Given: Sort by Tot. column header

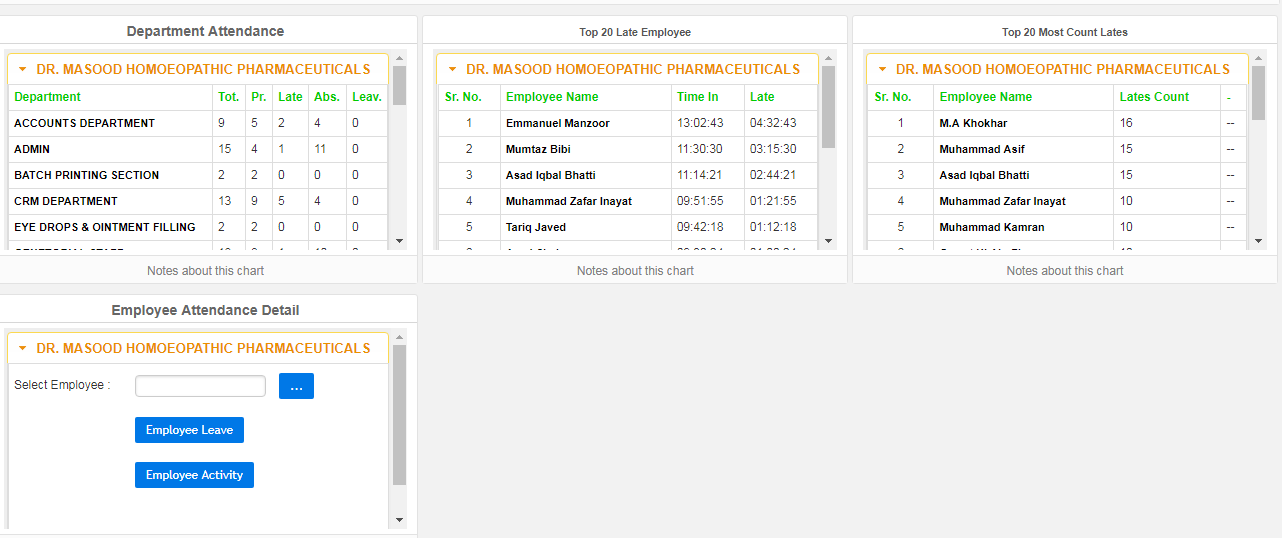Looking at the screenshot, I should click(x=228, y=97).
